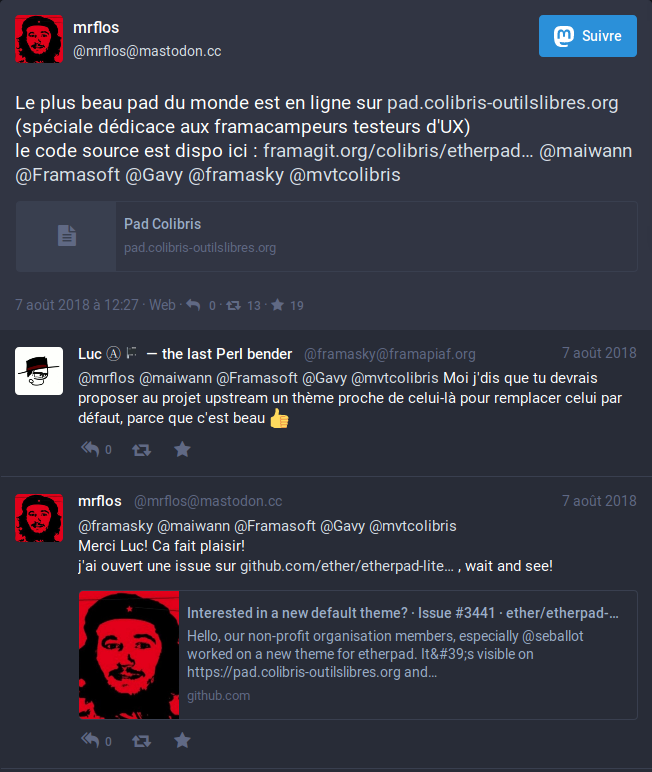The width and height of the screenshot is (652, 772).
Task: Click the @maiwann mention in the main post
Action: 586,151
